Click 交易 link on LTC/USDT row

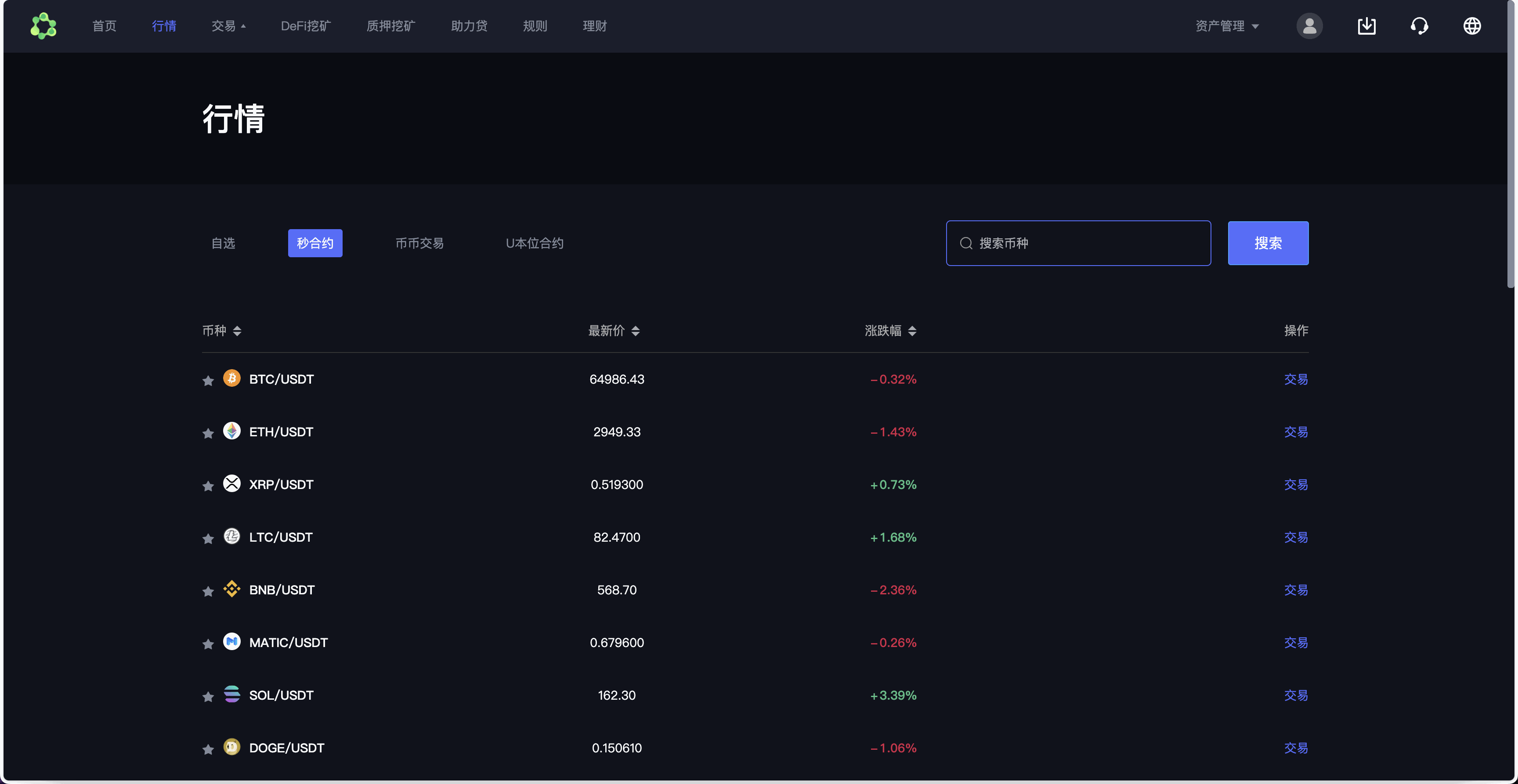[x=1295, y=536]
